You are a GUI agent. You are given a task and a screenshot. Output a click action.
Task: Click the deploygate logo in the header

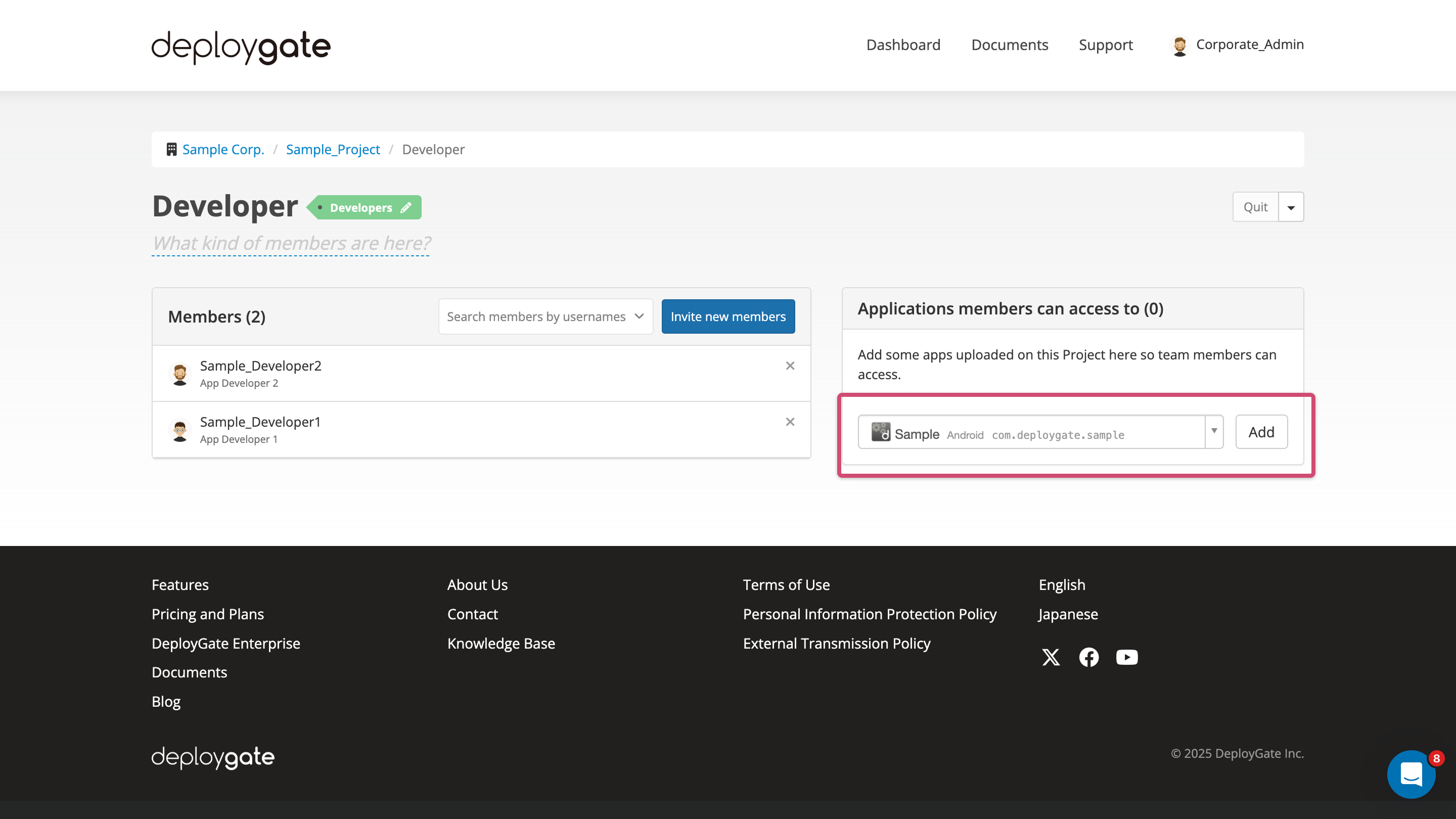[240, 47]
